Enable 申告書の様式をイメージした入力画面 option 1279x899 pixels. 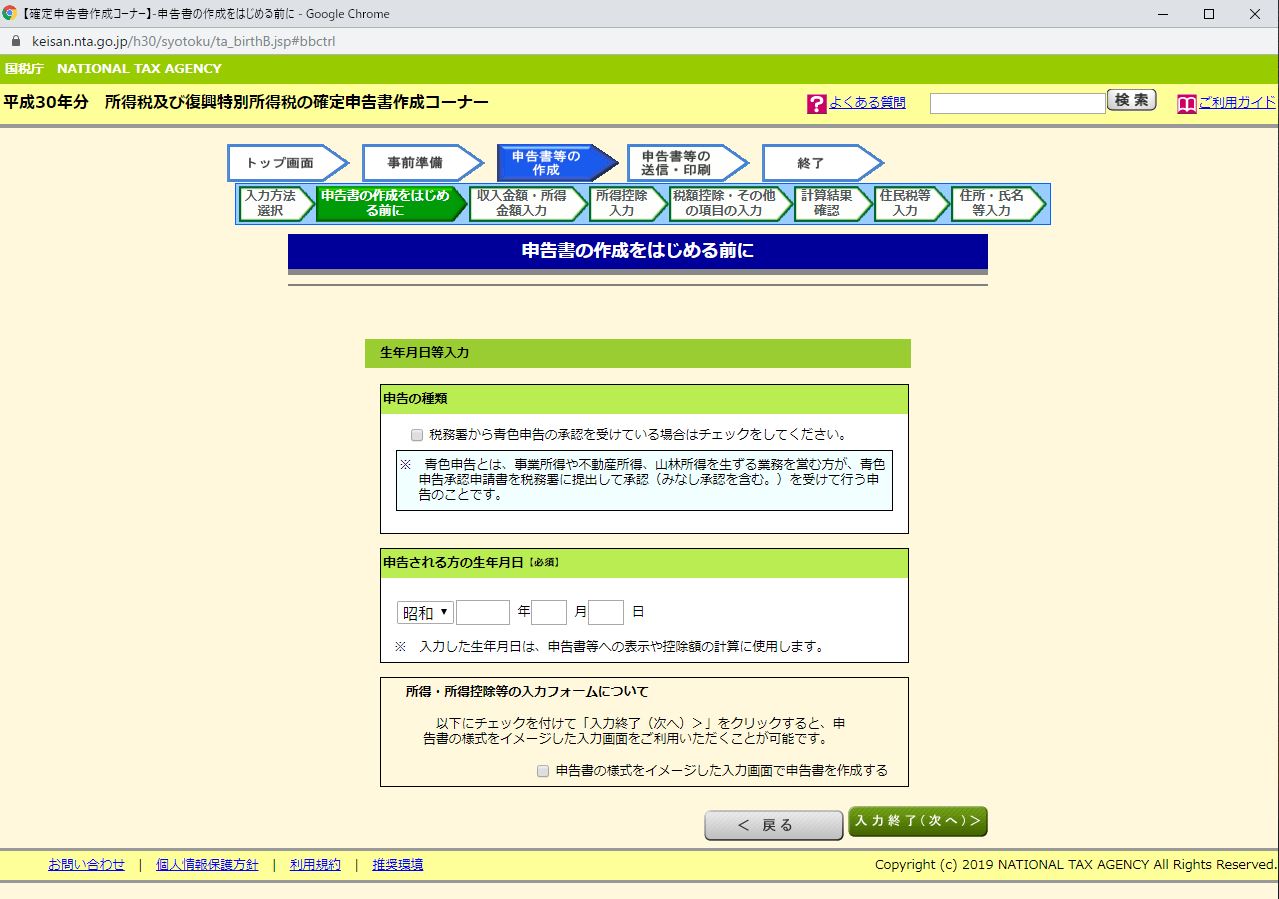[542, 771]
